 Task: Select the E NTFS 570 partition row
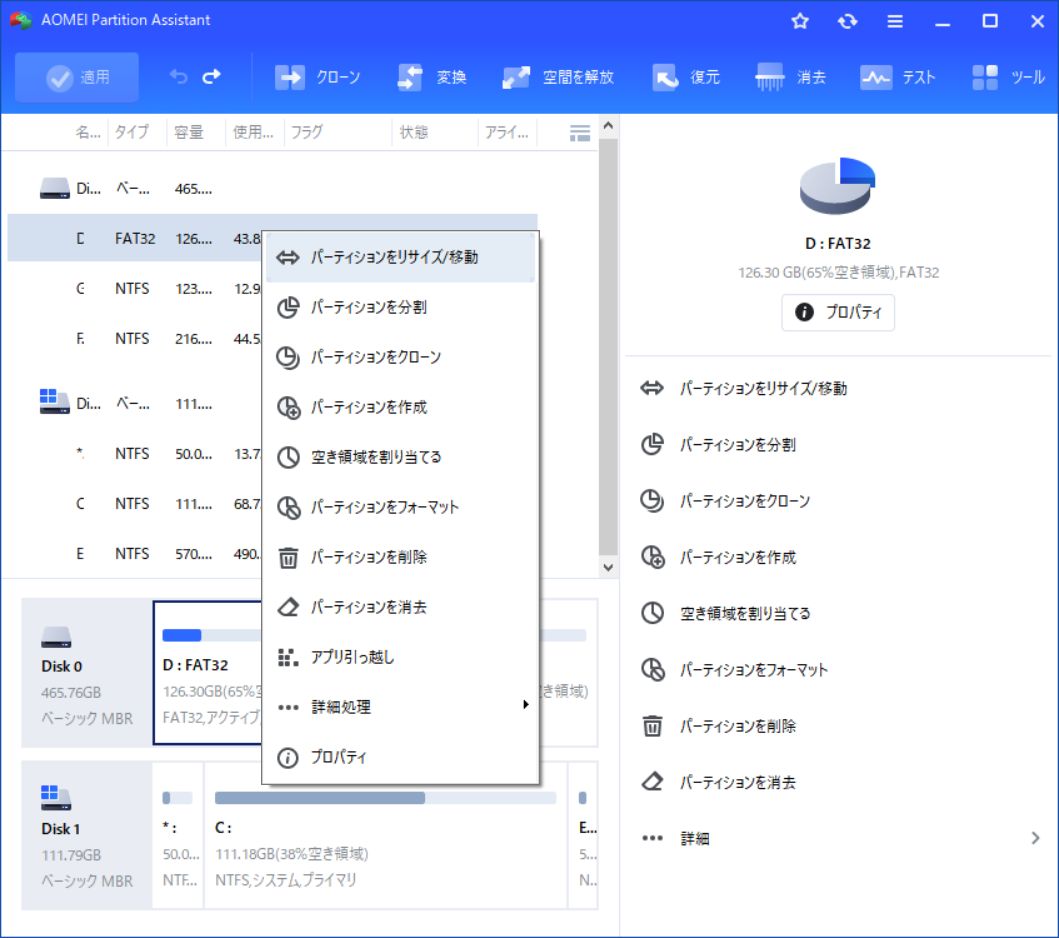click(135, 554)
